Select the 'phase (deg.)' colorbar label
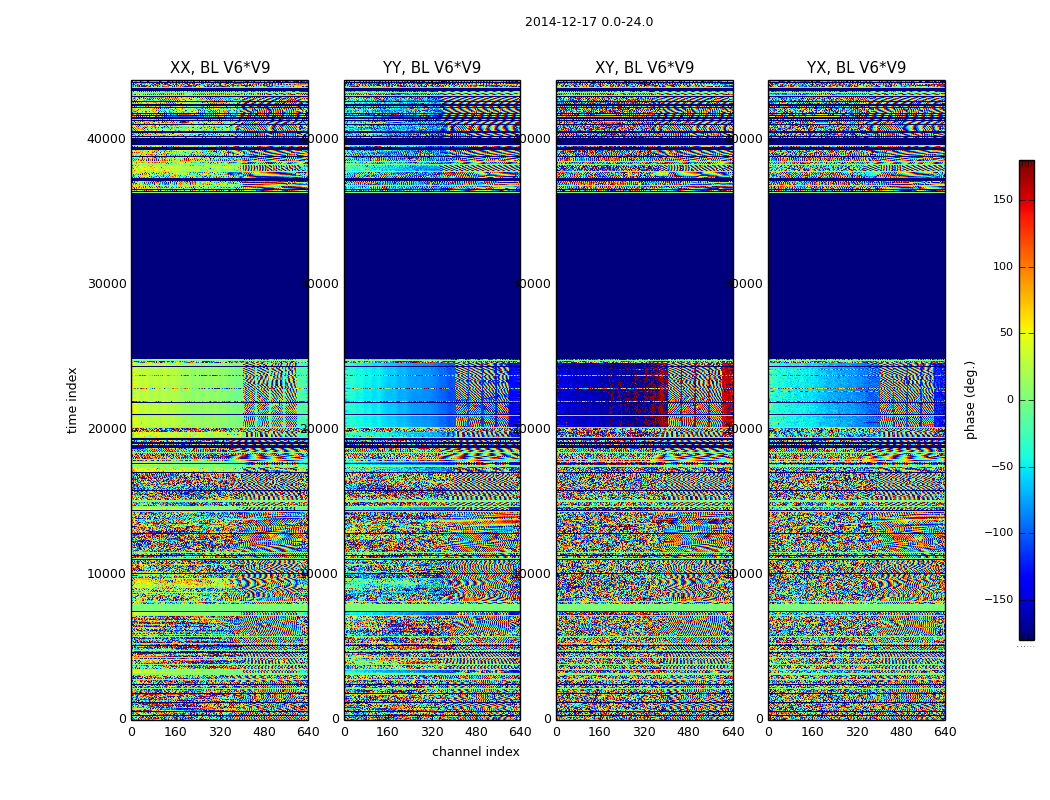The image size is (1050, 800). tap(970, 400)
